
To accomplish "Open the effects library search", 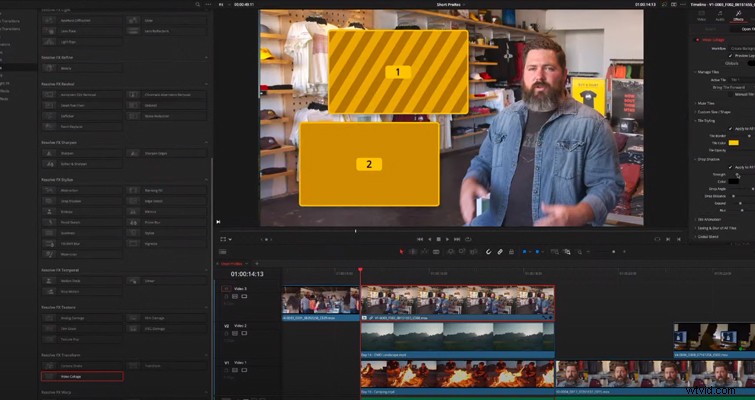I will point(197,4).
